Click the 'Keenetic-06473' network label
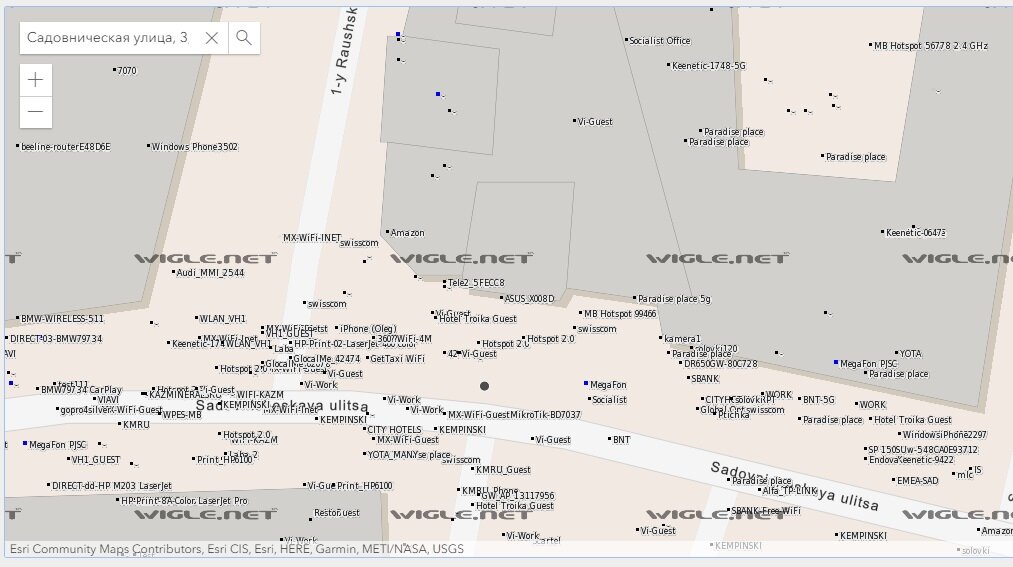 [x=915, y=233]
